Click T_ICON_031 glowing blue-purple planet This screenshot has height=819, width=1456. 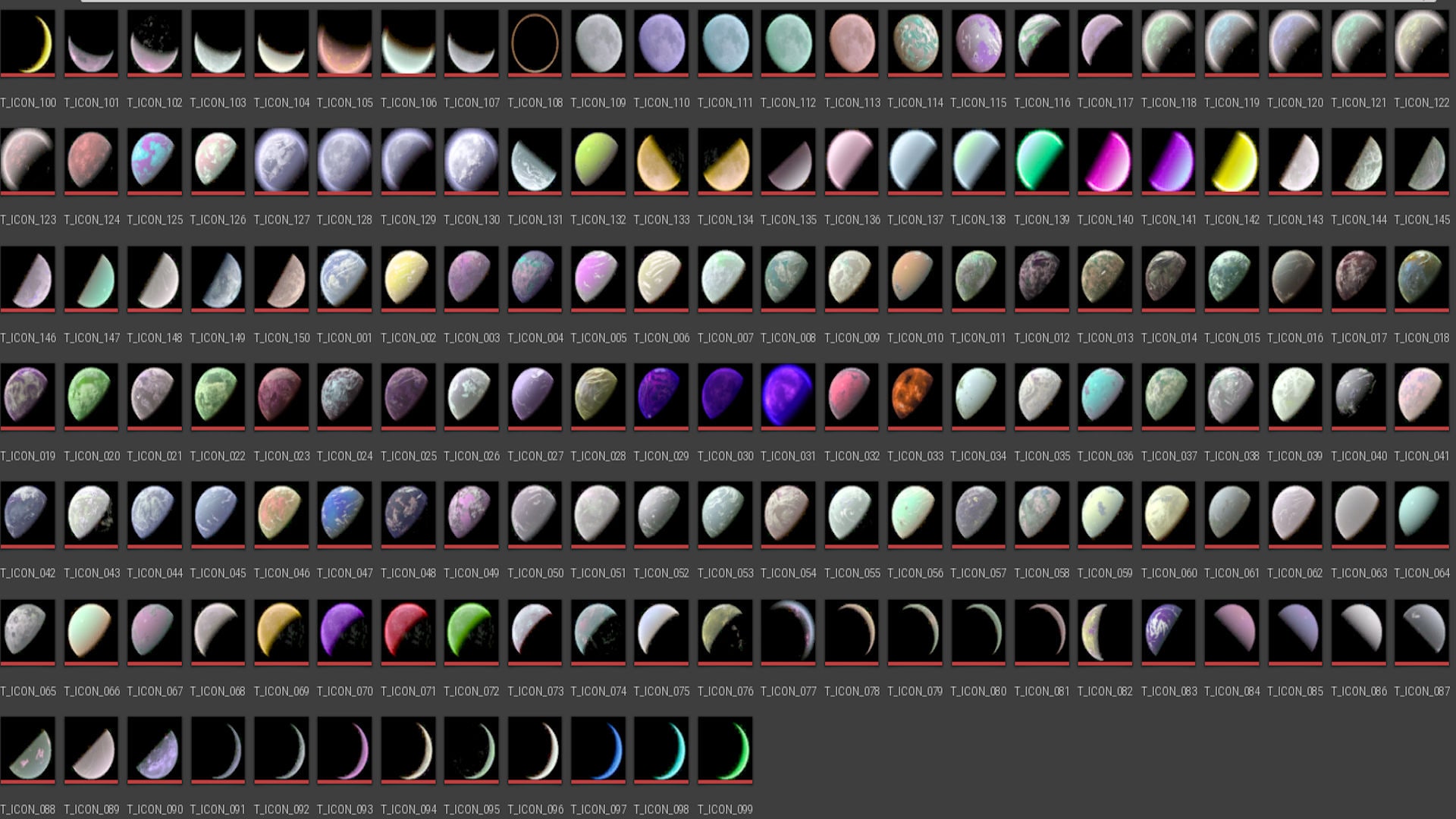[788, 395]
